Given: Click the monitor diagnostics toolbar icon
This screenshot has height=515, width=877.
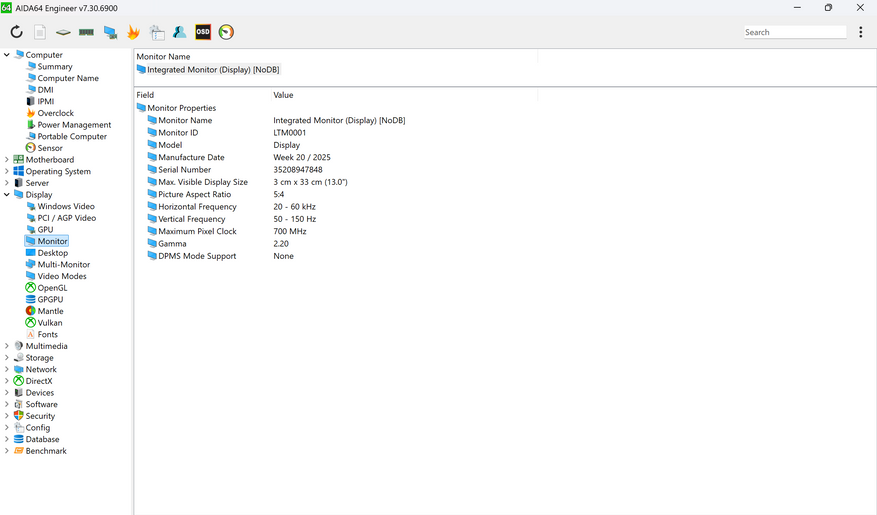Looking at the screenshot, I should tap(110, 32).
